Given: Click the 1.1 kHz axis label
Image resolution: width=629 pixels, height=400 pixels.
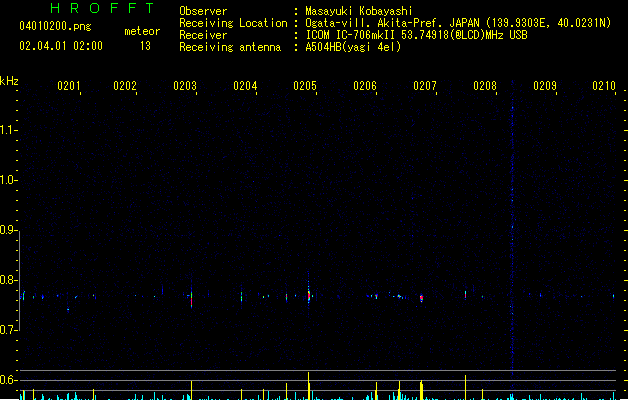Looking at the screenshot, I should pos(7,130).
